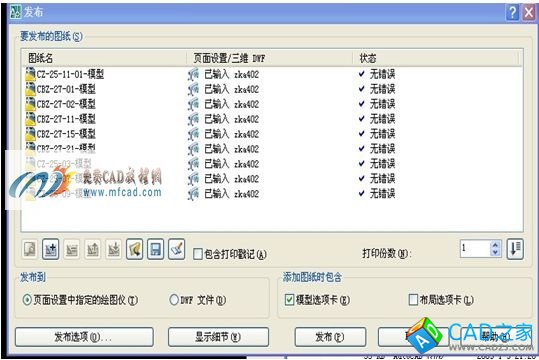Click the Move Sheet Down icon
539x360 pixels.
click(114, 249)
